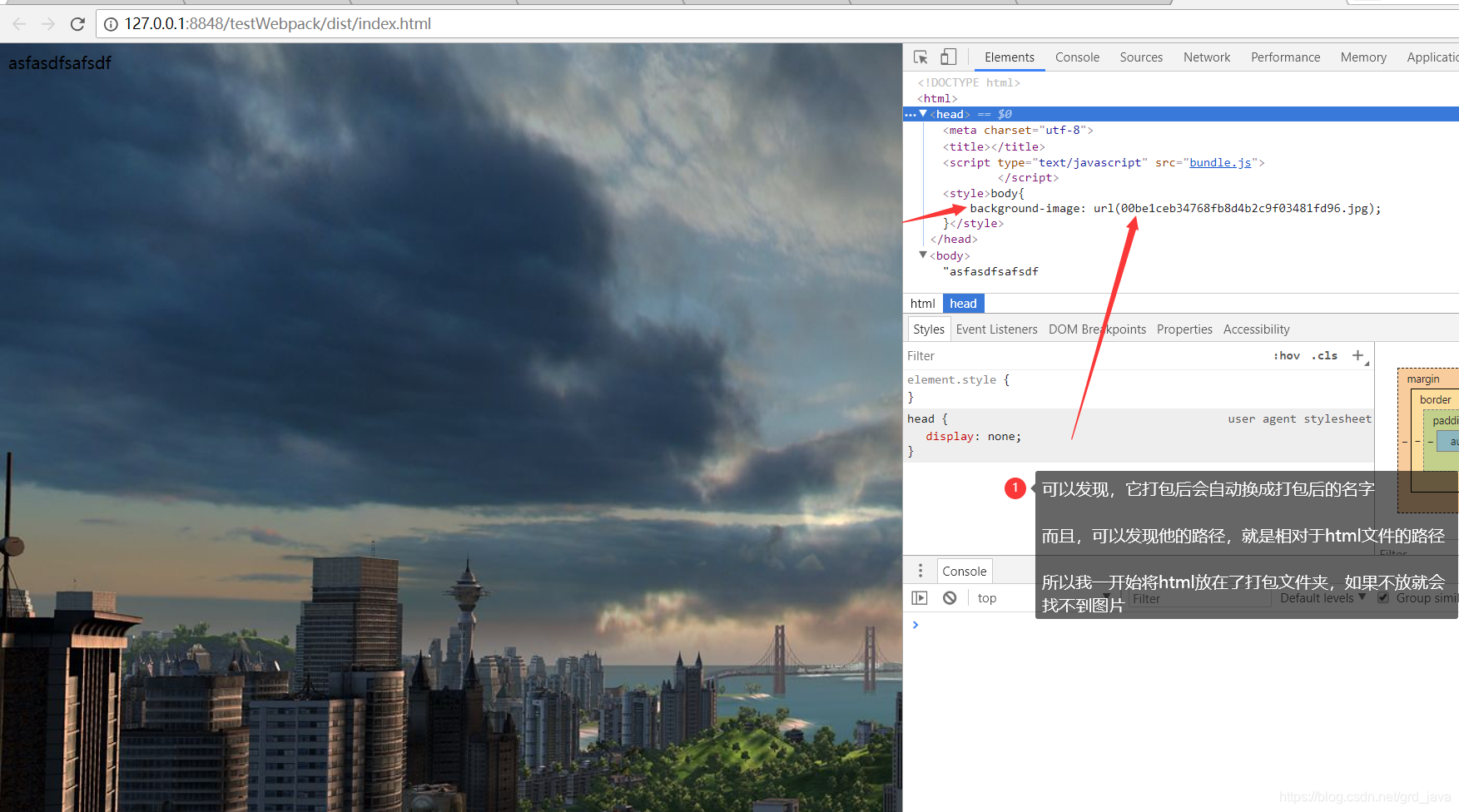Click the browser forward arrow

point(48,24)
